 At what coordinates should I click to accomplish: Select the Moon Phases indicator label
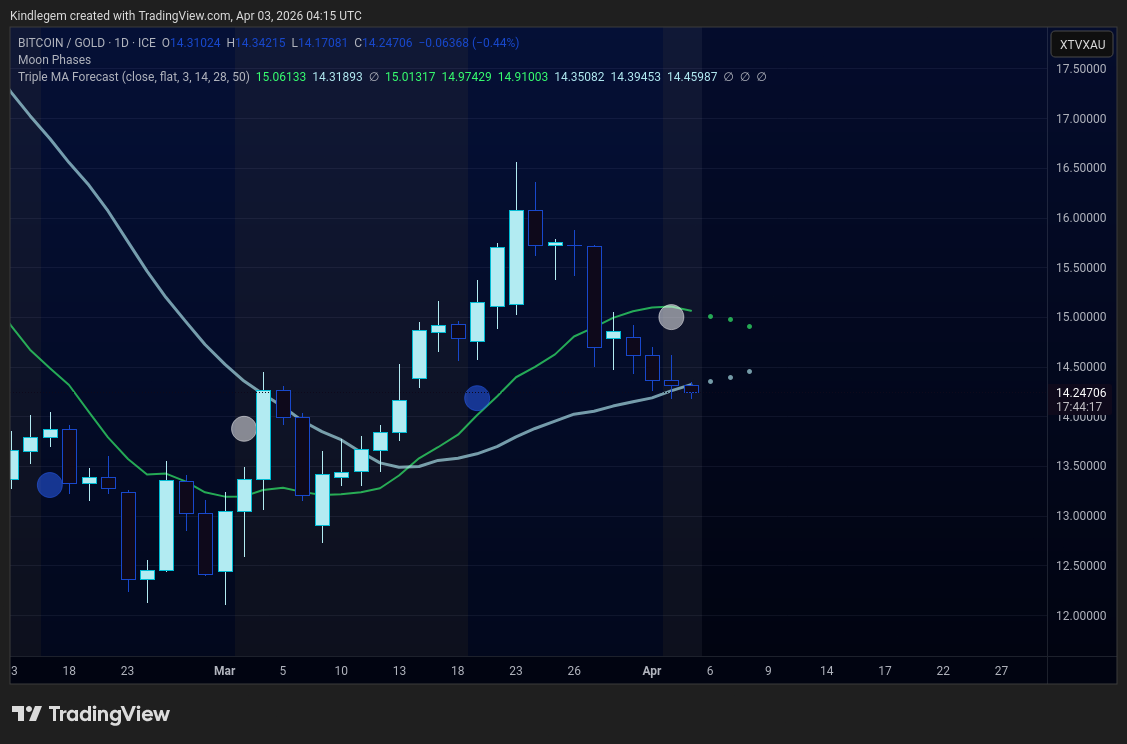coord(55,60)
